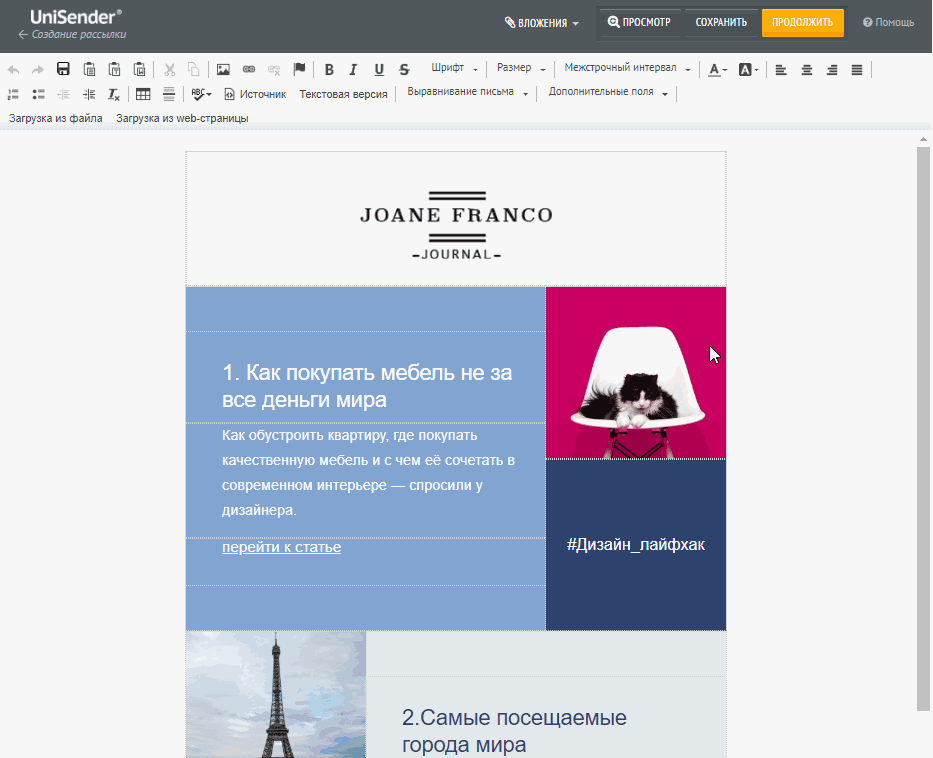Decrease indent of the paragraph
This screenshot has height=758, width=933.
64,94
